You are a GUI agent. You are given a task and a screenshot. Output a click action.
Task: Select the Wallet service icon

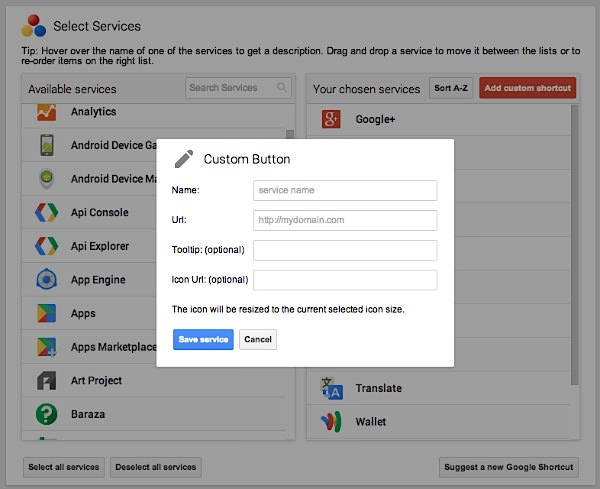pyautogui.click(x=331, y=422)
